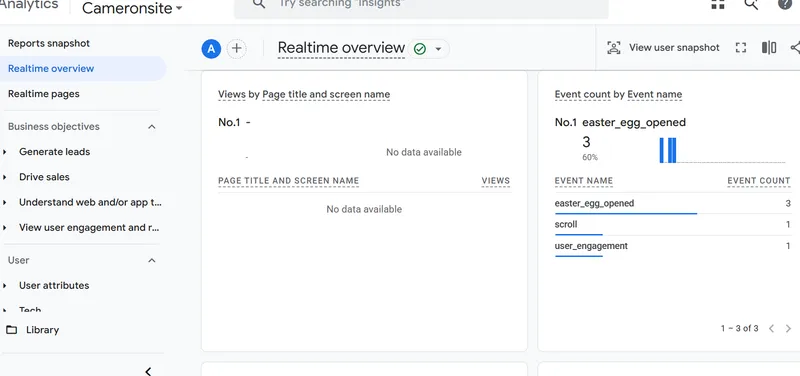Click Event count metric in card title
The height and width of the screenshot is (376, 800).
(x=583, y=94)
